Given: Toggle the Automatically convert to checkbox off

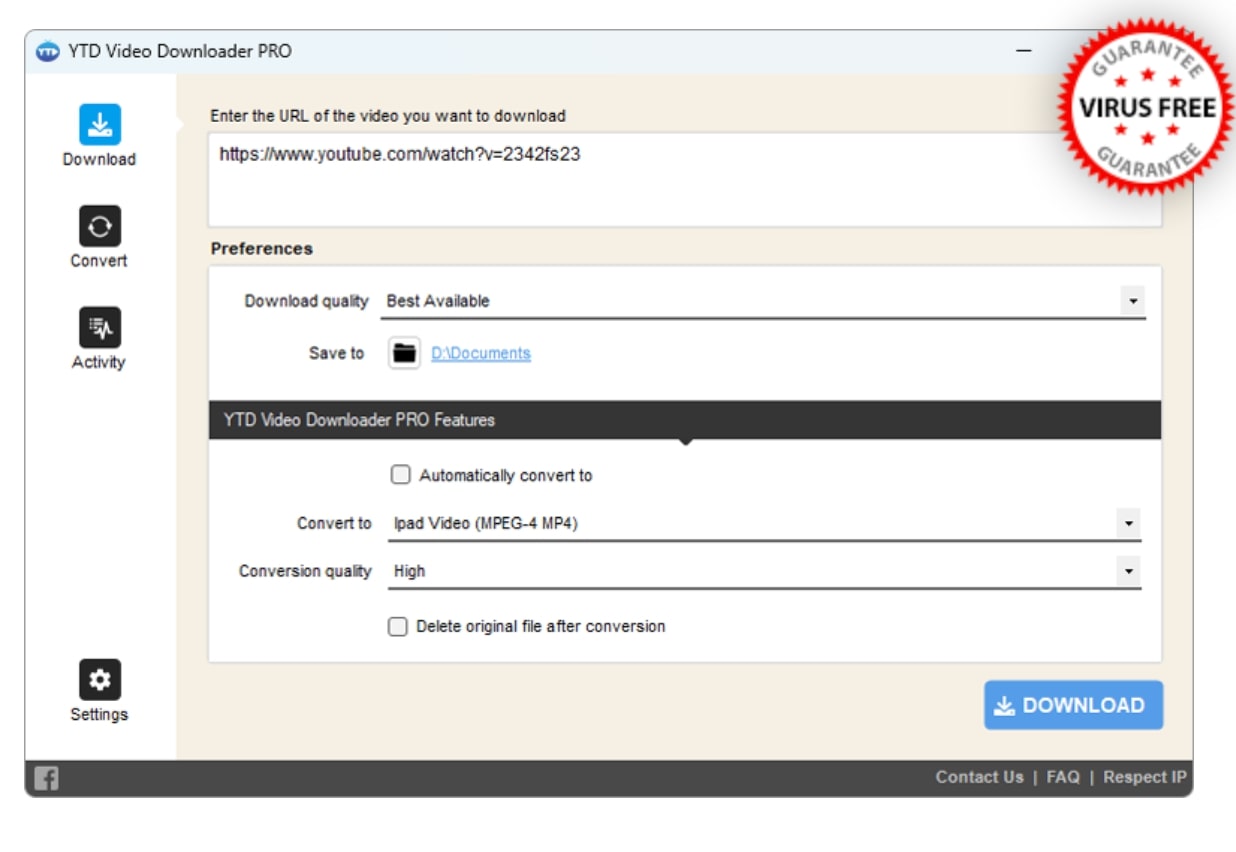Looking at the screenshot, I should [x=398, y=475].
